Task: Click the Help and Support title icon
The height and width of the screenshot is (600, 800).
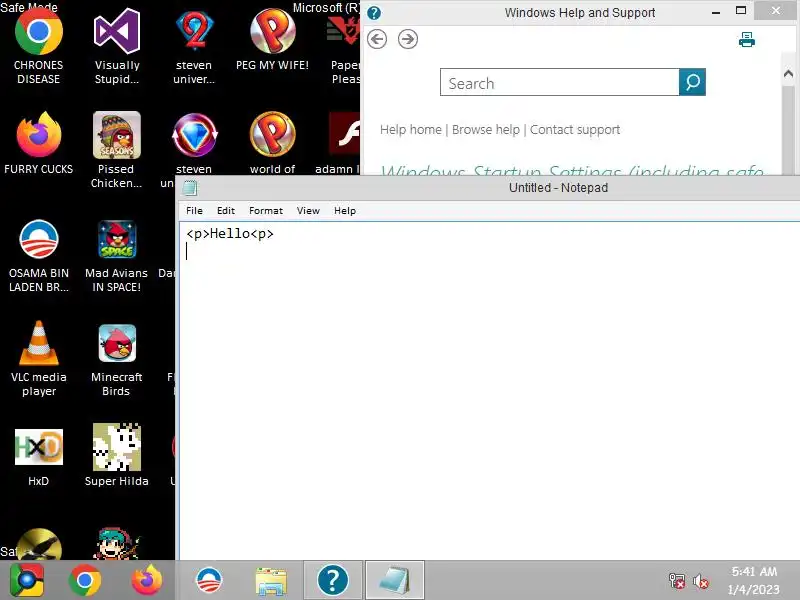Action: 374,12
